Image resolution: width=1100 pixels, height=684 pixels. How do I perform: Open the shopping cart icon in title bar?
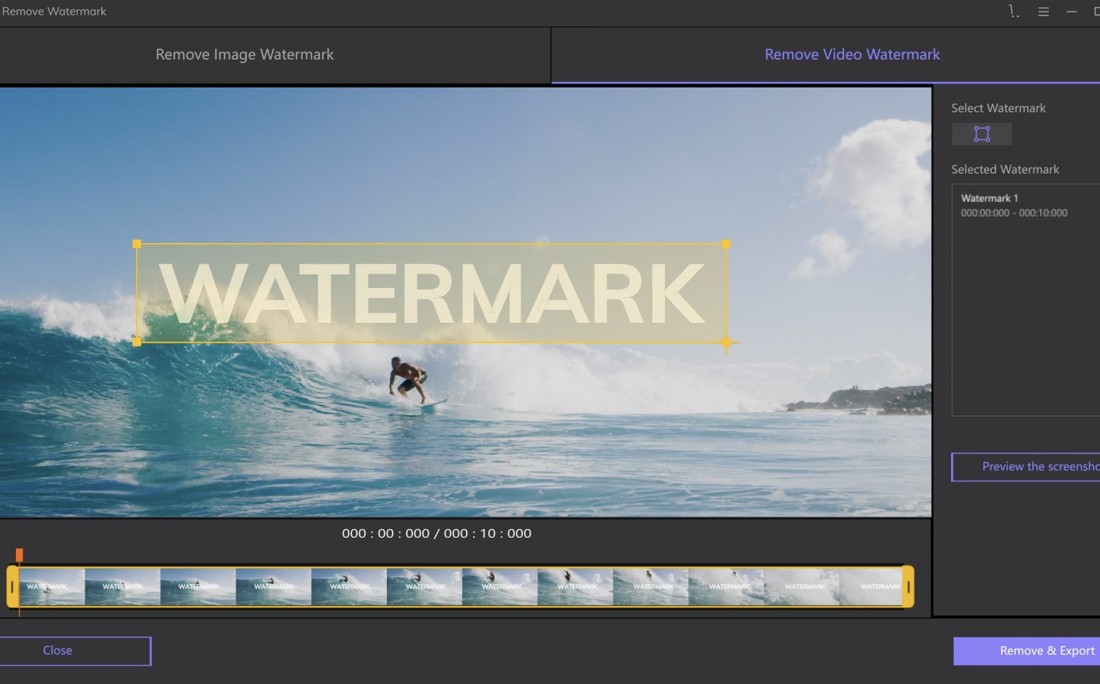point(1014,12)
